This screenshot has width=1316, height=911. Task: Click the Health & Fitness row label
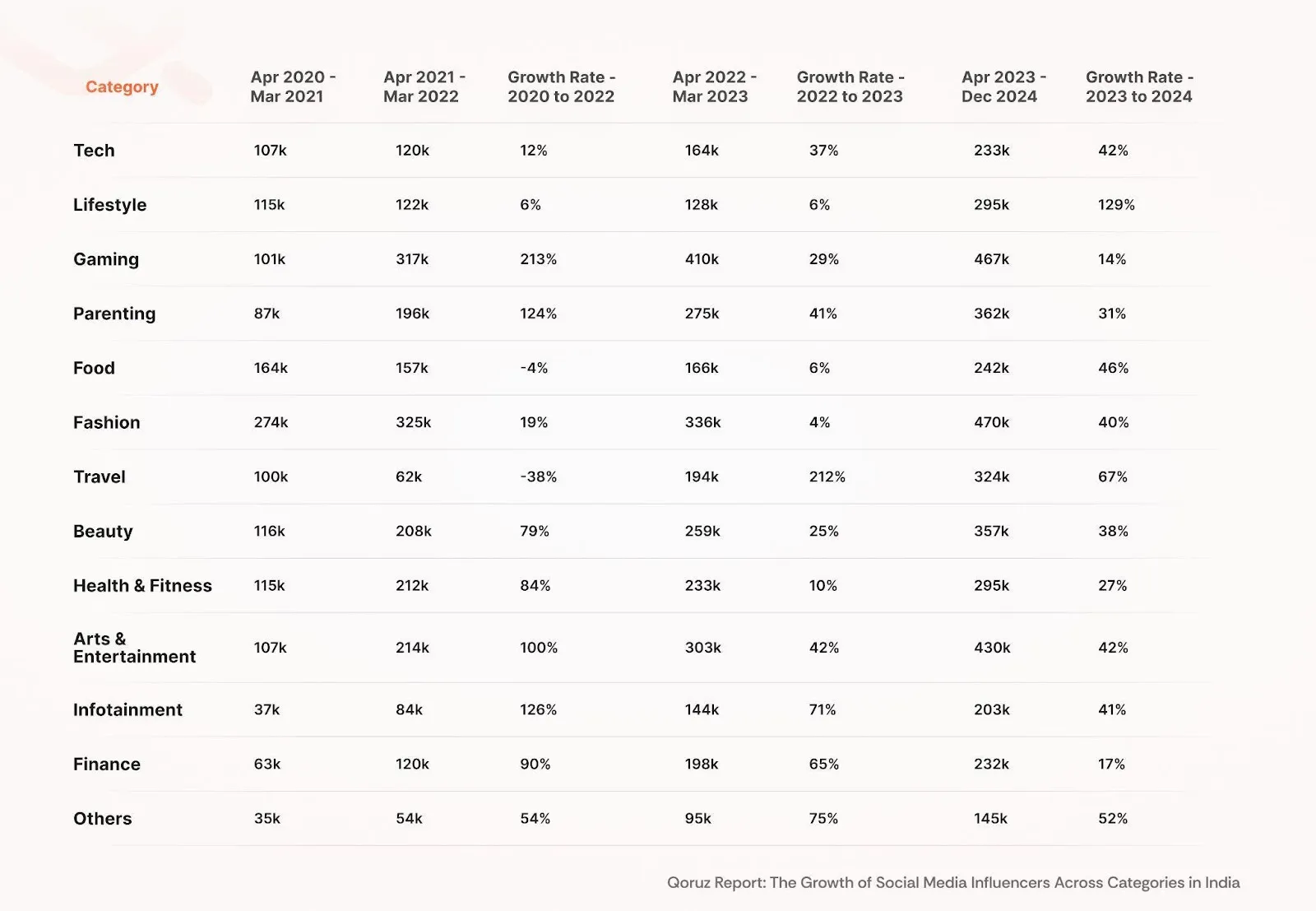coord(142,586)
